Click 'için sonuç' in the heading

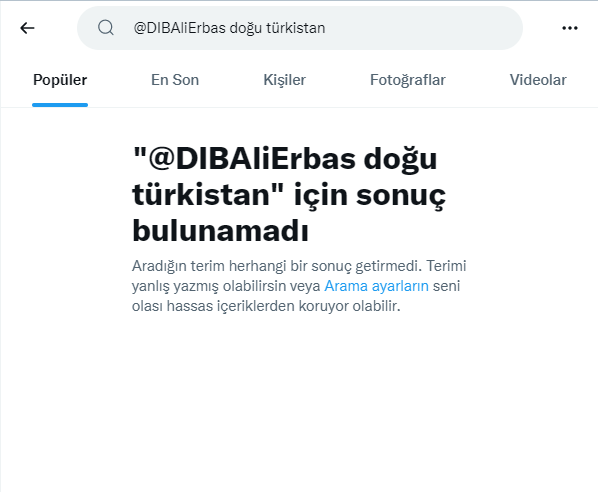pos(369,195)
